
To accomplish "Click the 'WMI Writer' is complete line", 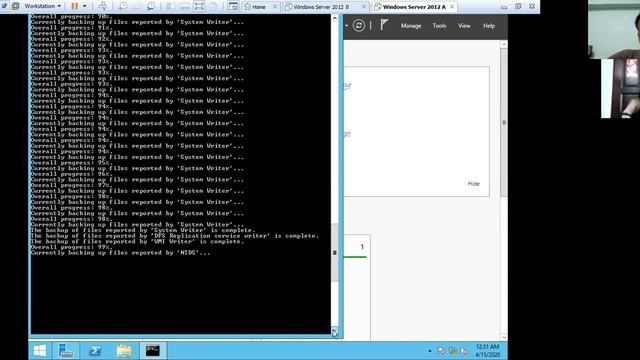I will coord(138,242).
